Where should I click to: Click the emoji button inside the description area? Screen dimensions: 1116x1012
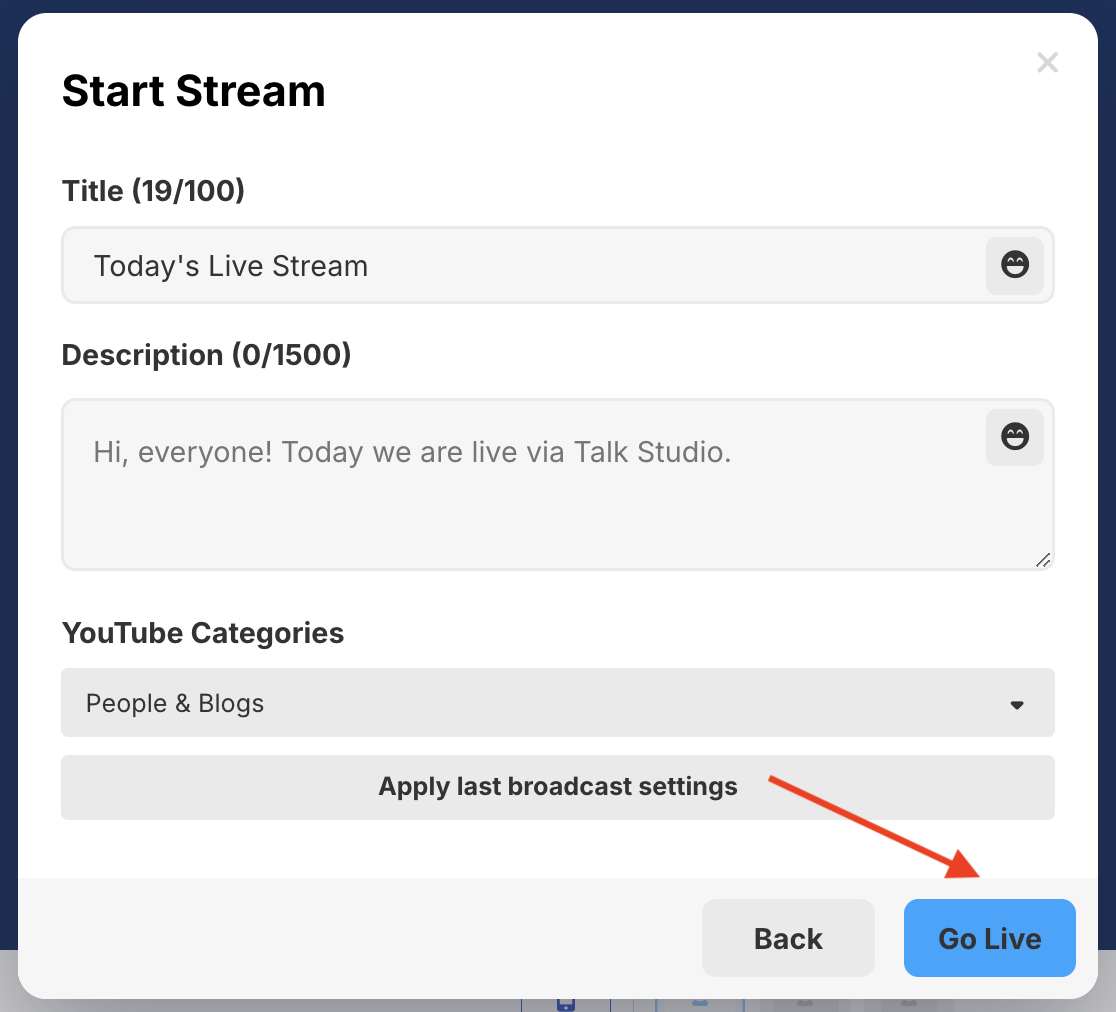[x=1014, y=437]
